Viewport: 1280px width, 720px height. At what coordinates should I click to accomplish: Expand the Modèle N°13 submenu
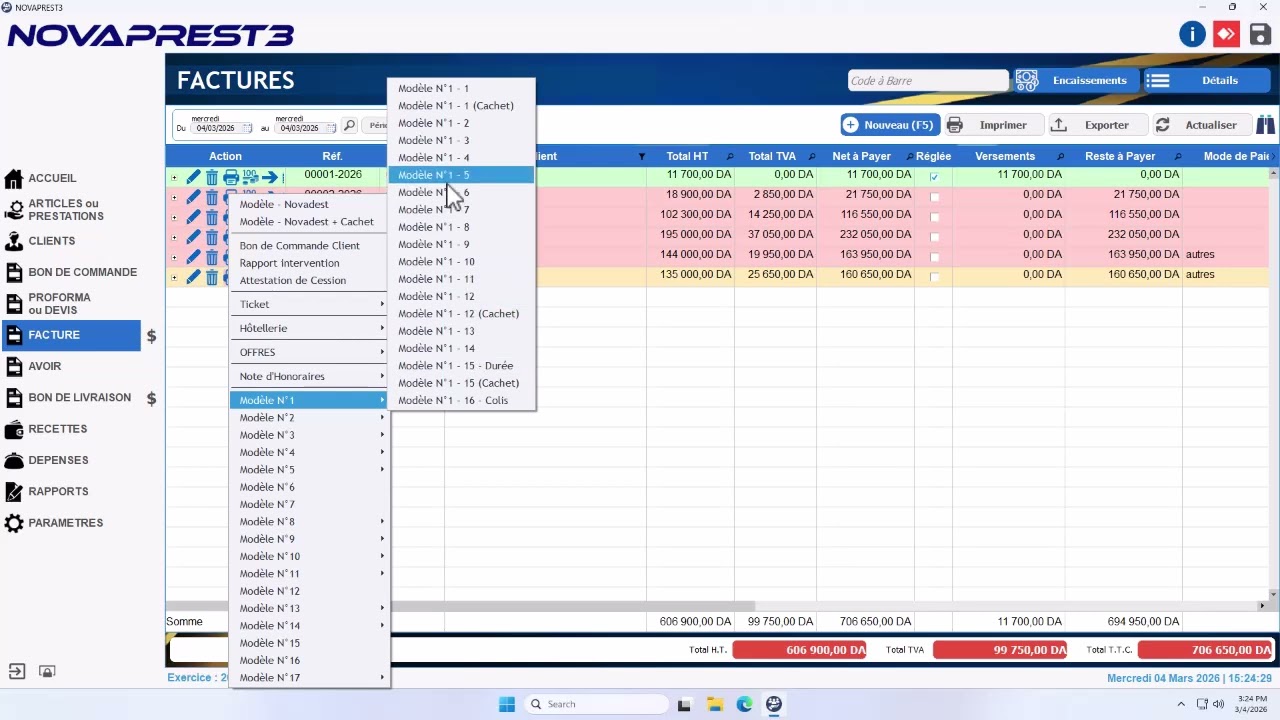310,608
